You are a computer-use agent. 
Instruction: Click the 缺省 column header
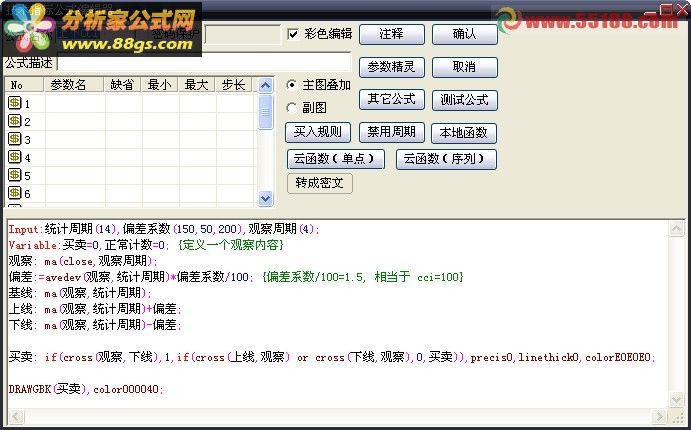[x=122, y=85]
